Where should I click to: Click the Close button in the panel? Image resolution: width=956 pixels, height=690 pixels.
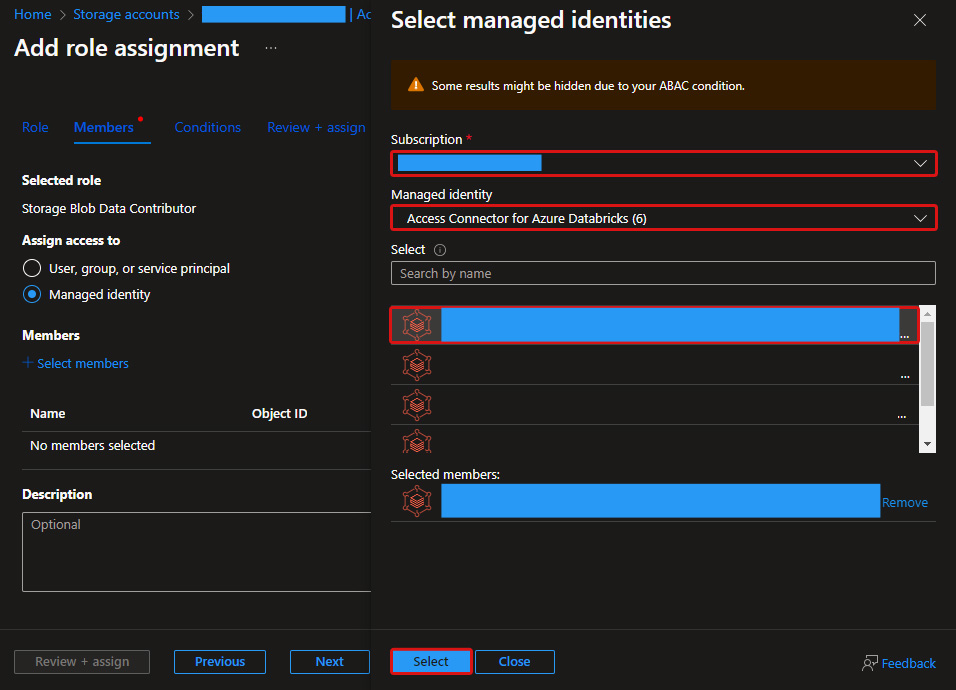515,661
